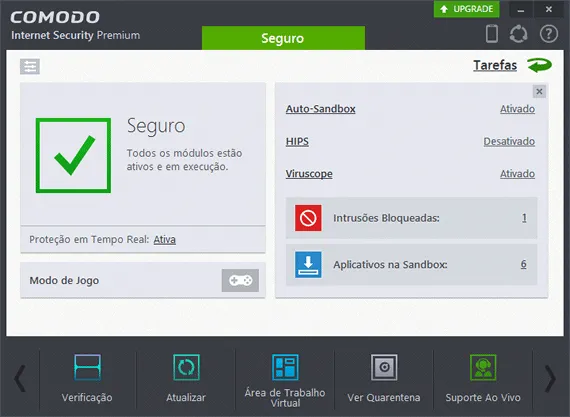The height and width of the screenshot is (417, 570).
Task: Click the update refresh icon in header
Action: coord(518,34)
